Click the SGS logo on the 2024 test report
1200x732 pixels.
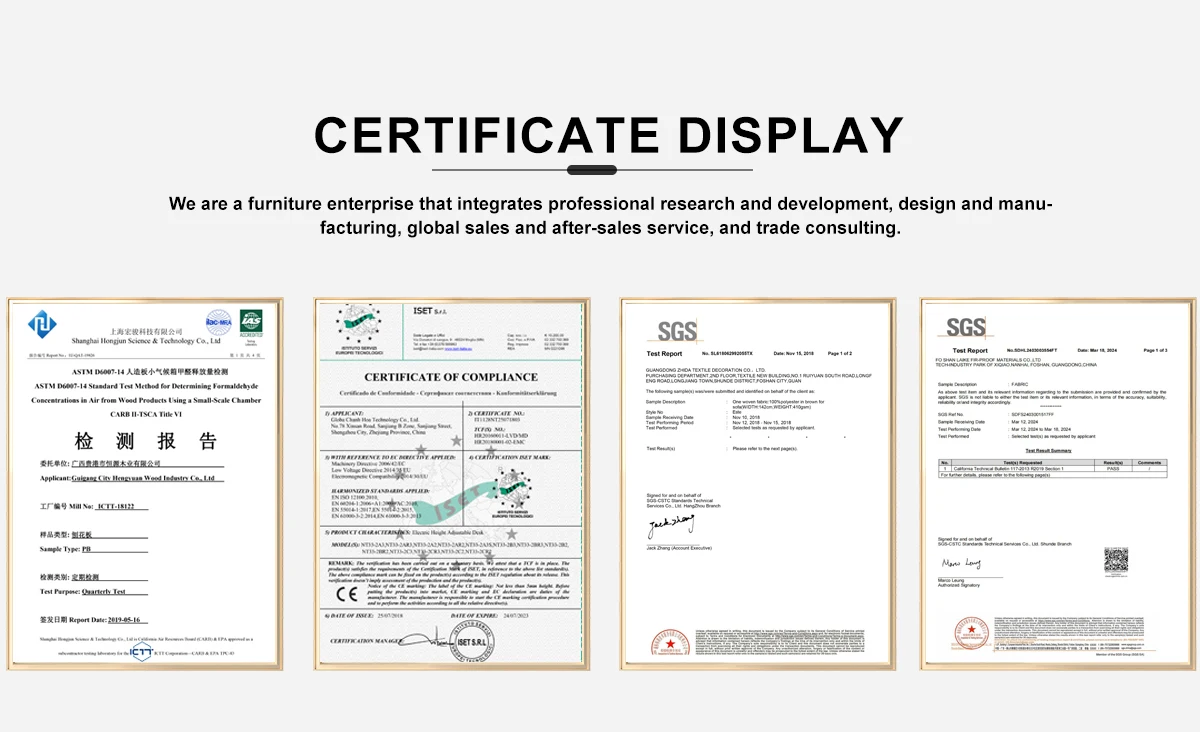966,327
